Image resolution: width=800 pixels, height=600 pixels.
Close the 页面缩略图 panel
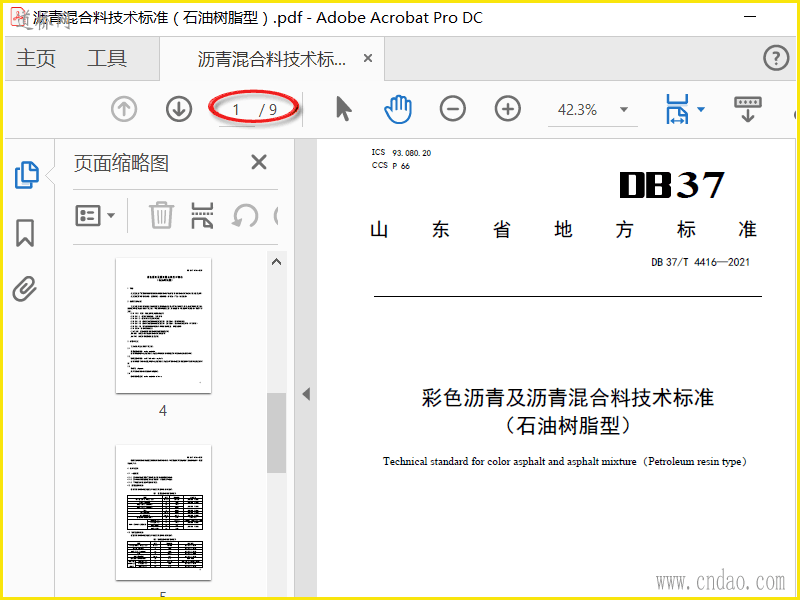point(259,163)
